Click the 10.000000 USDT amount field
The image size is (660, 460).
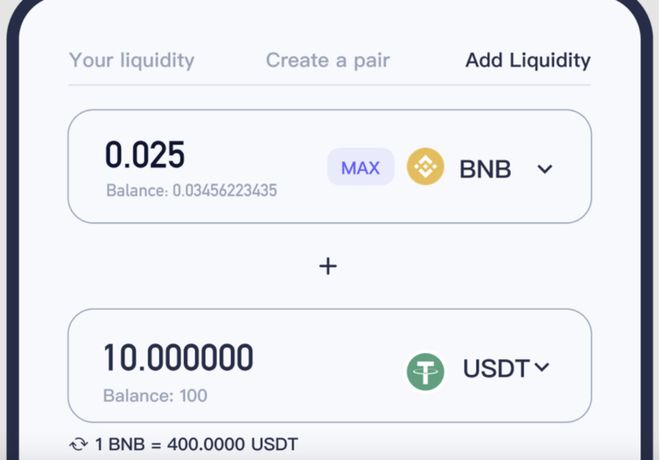pos(178,358)
